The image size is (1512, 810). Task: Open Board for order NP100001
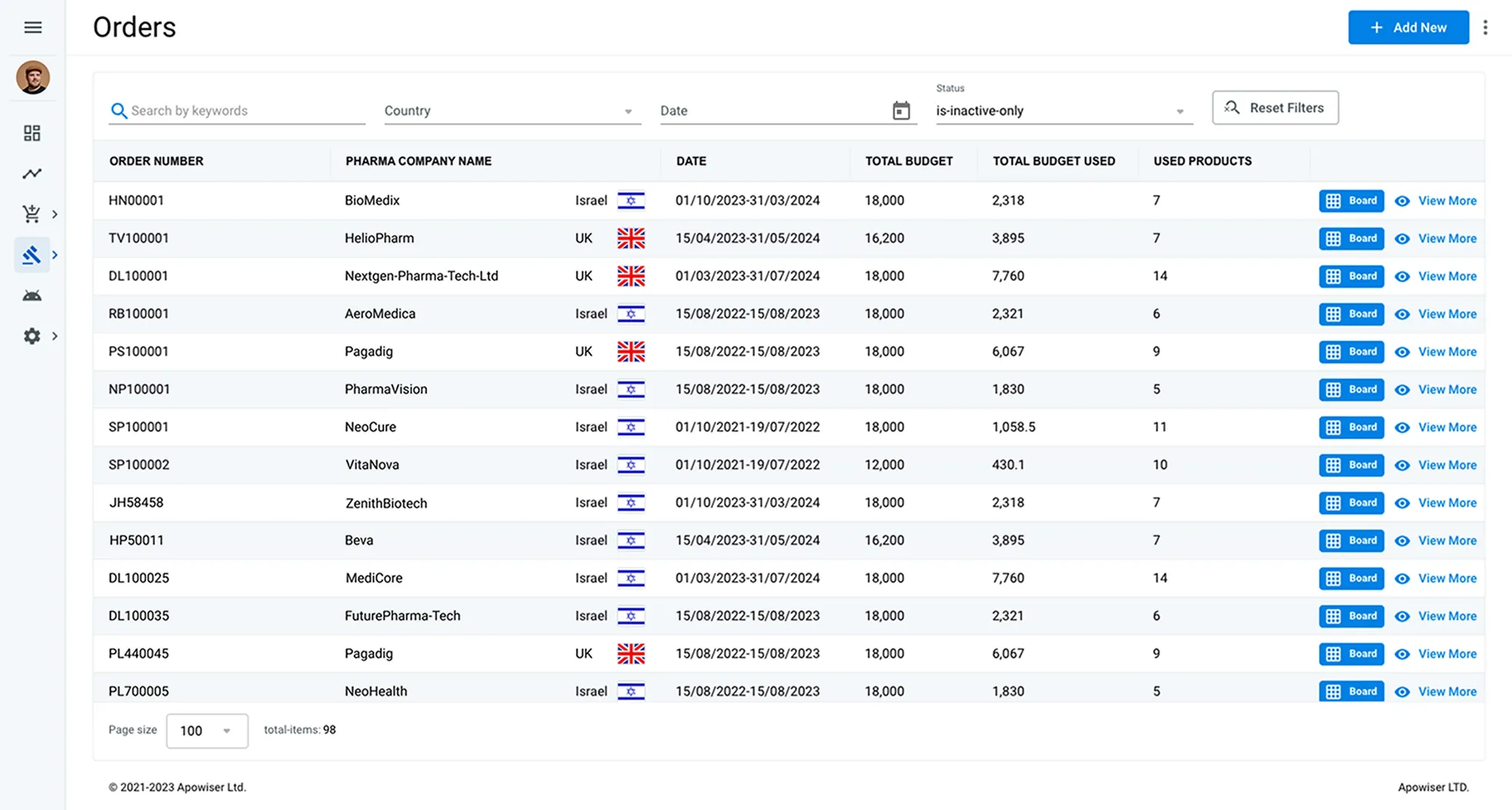[1352, 390]
